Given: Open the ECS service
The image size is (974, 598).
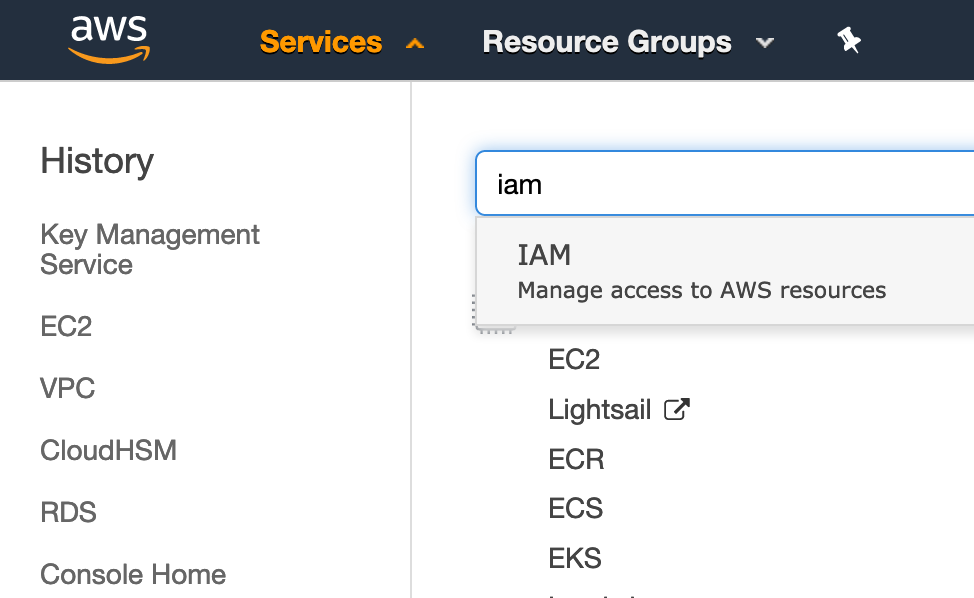Looking at the screenshot, I should [x=575, y=508].
